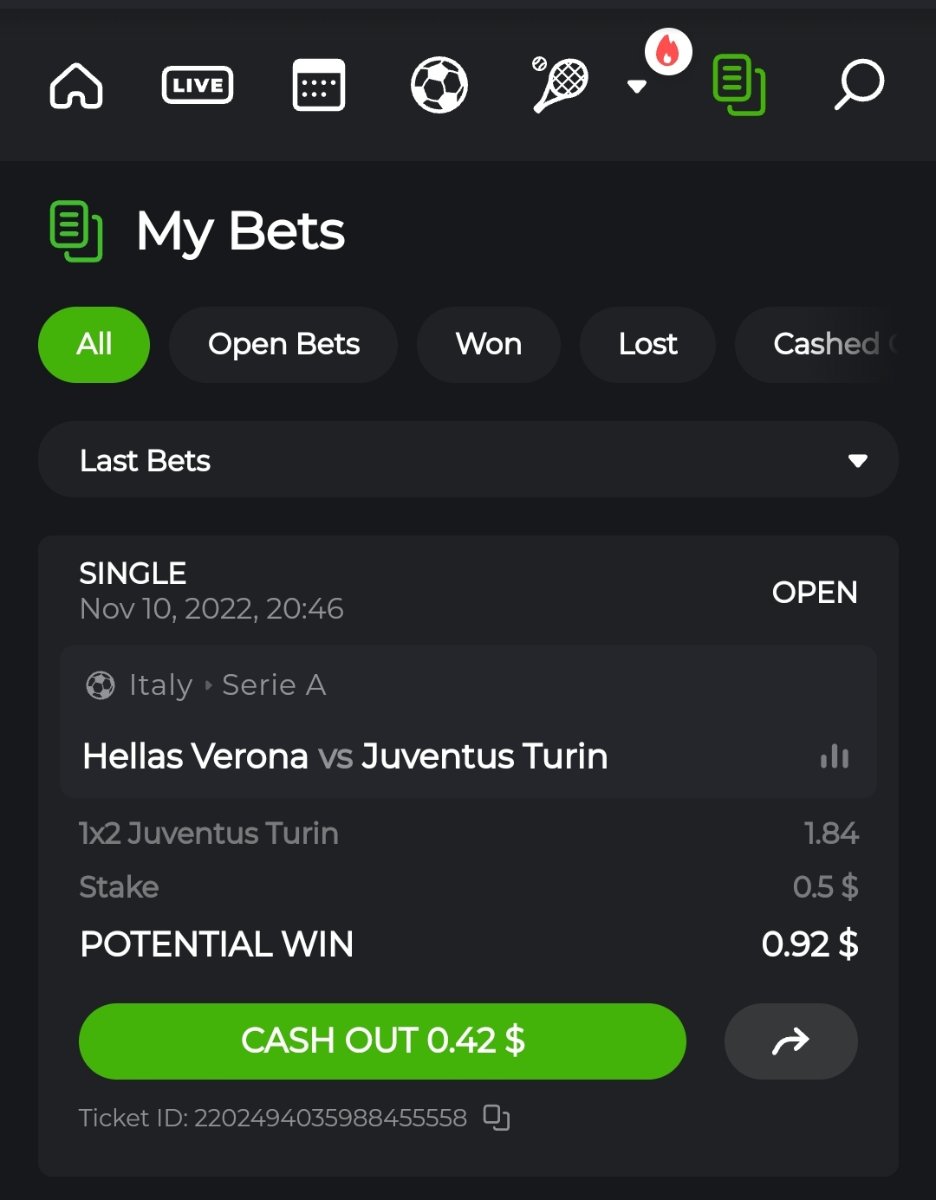The image size is (936, 1200).
Task: Select the All filter tab
Action: [94, 344]
